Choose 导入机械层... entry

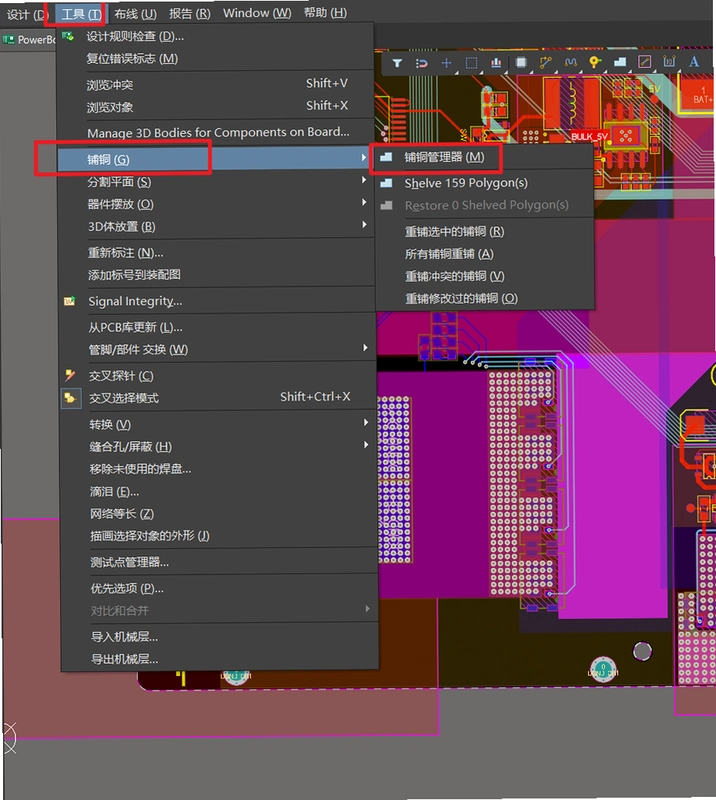[x=219, y=636]
